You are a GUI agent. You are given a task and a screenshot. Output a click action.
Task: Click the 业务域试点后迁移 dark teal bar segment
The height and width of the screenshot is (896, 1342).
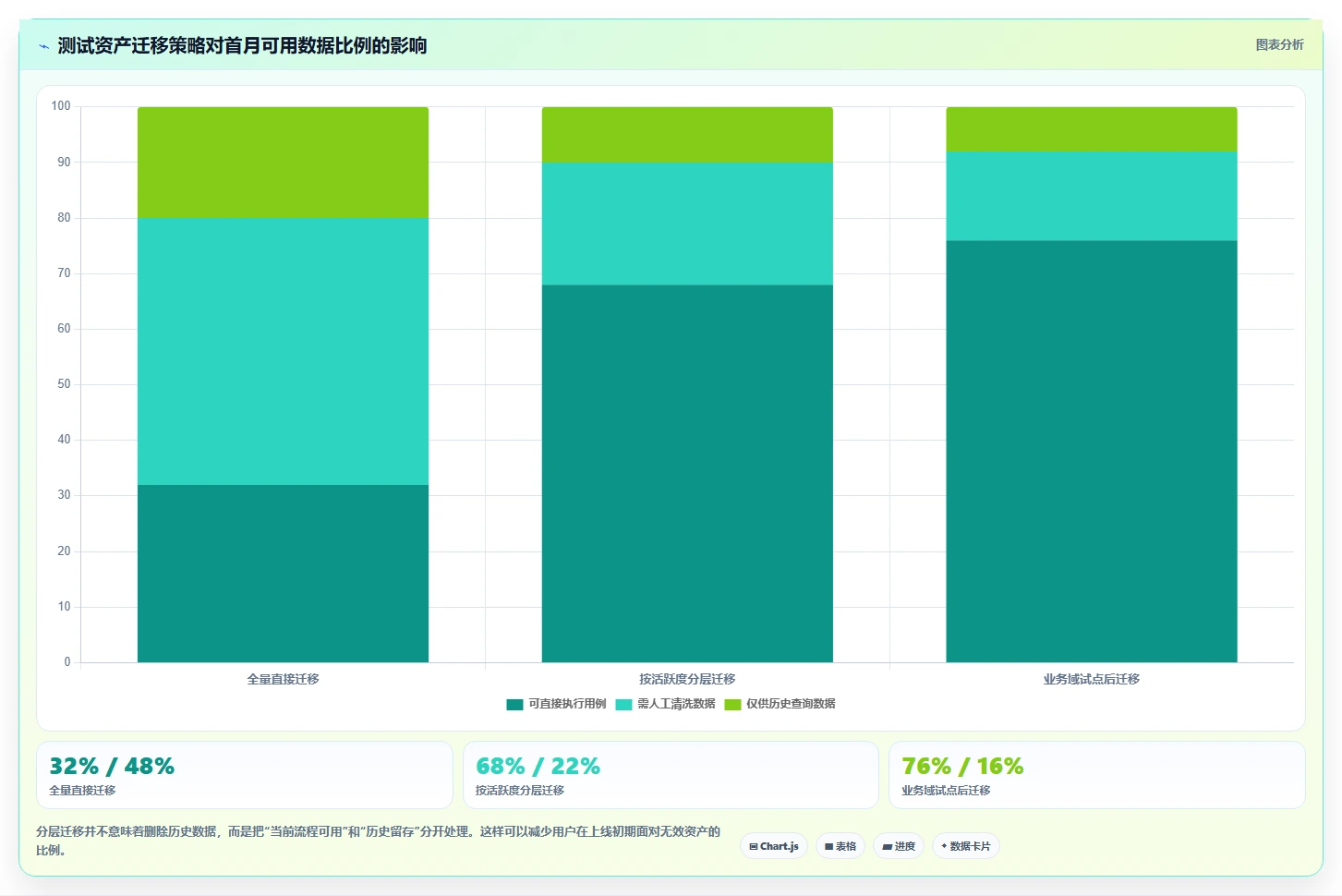[x=1092, y=451]
